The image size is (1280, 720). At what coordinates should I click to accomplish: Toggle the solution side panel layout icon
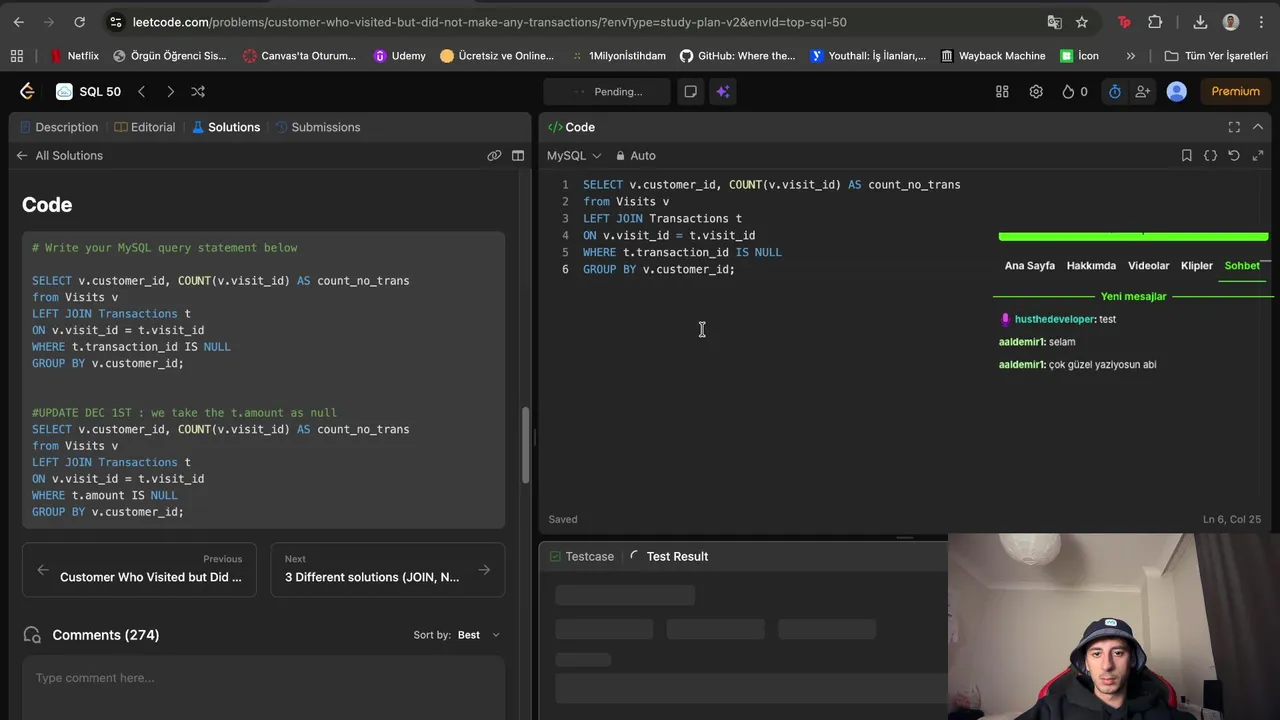click(x=518, y=155)
